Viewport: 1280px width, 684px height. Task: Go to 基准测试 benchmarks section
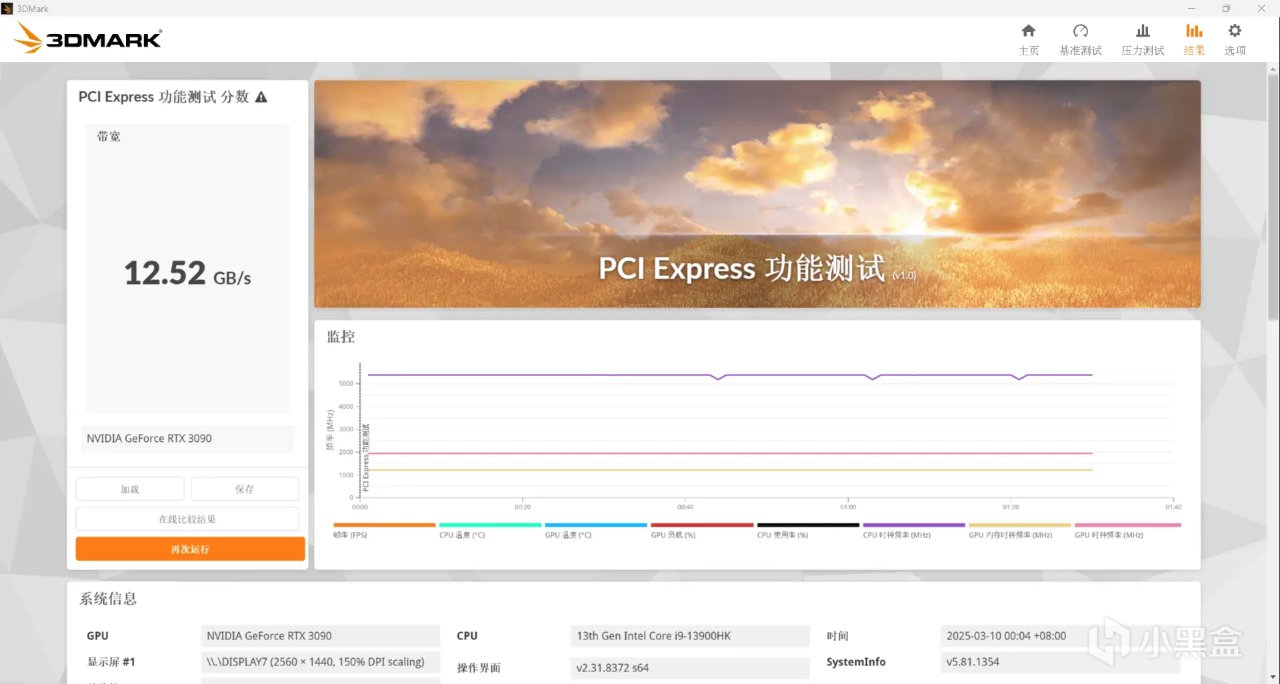pyautogui.click(x=1080, y=40)
